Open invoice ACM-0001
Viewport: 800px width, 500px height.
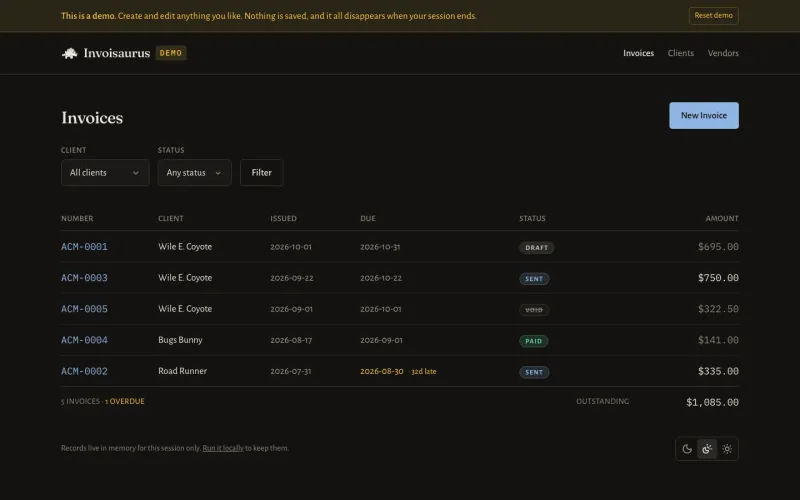[x=84, y=247]
